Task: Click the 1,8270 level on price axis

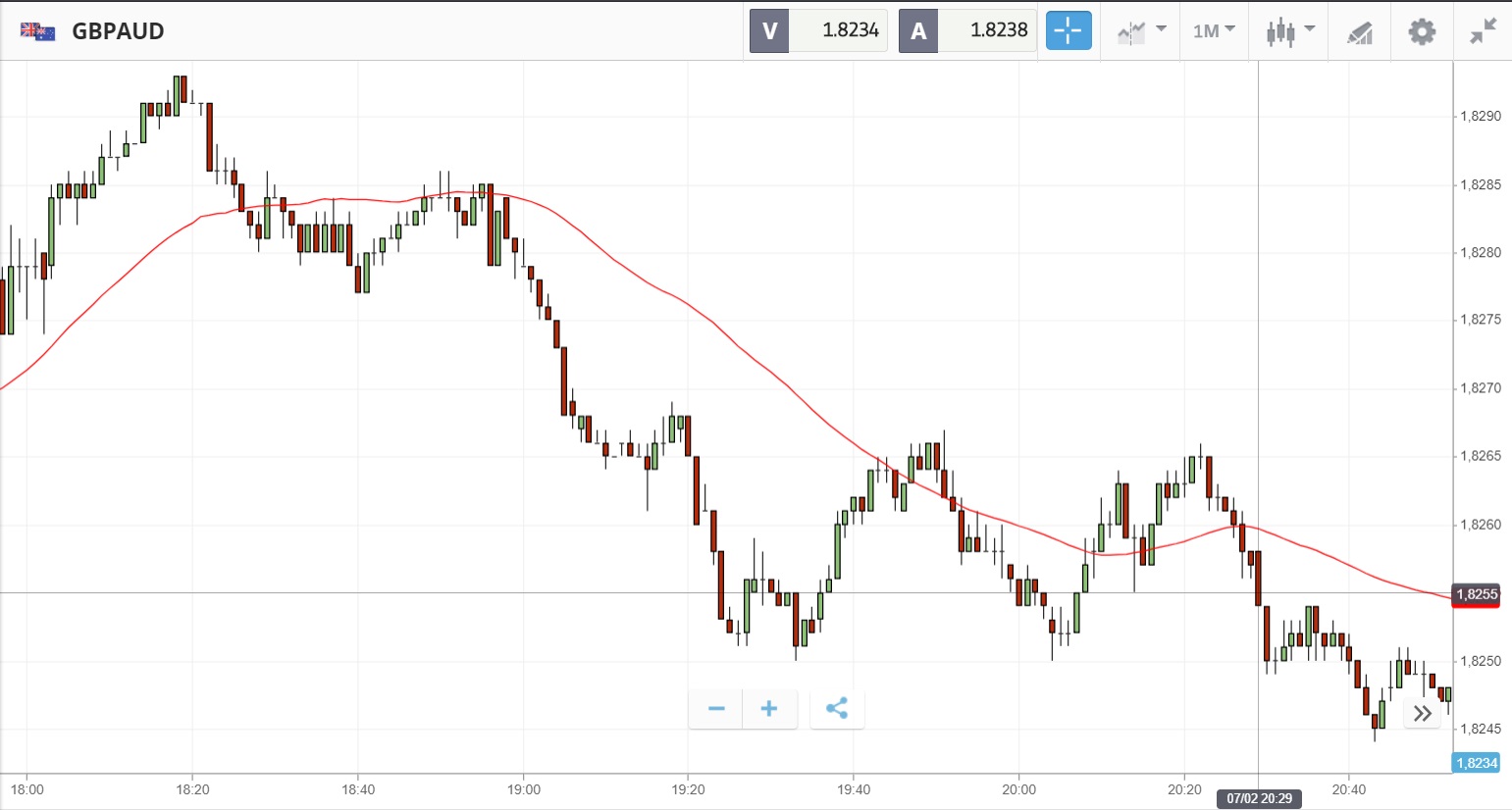Action: point(1480,388)
